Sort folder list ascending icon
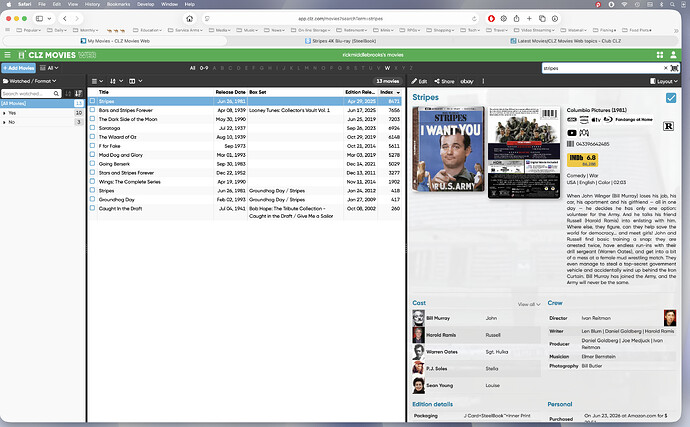Image resolution: width=690 pixels, height=427 pixels. pyautogui.click(x=68, y=94)
